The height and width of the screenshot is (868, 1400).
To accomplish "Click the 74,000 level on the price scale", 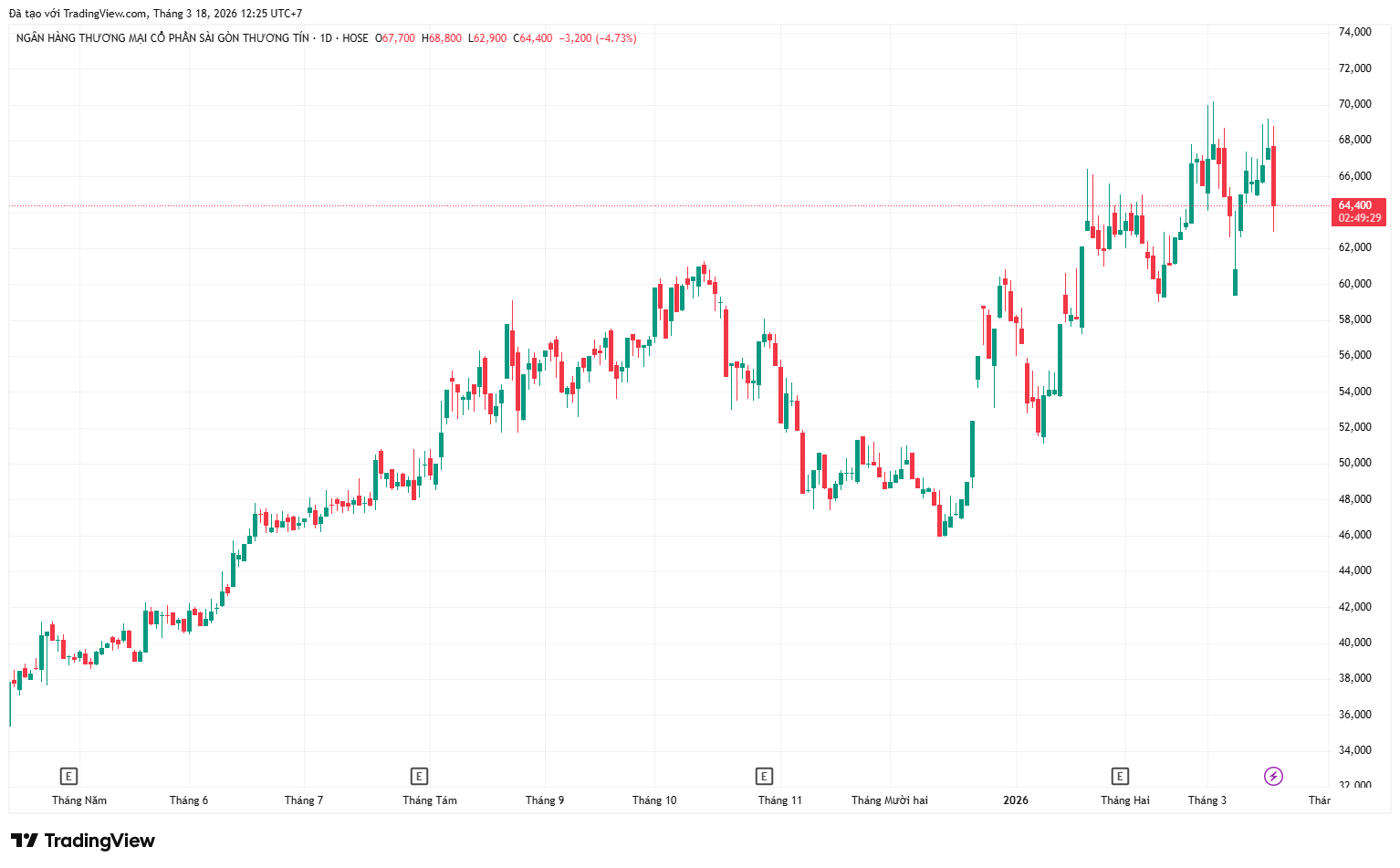I will 1354,32.
